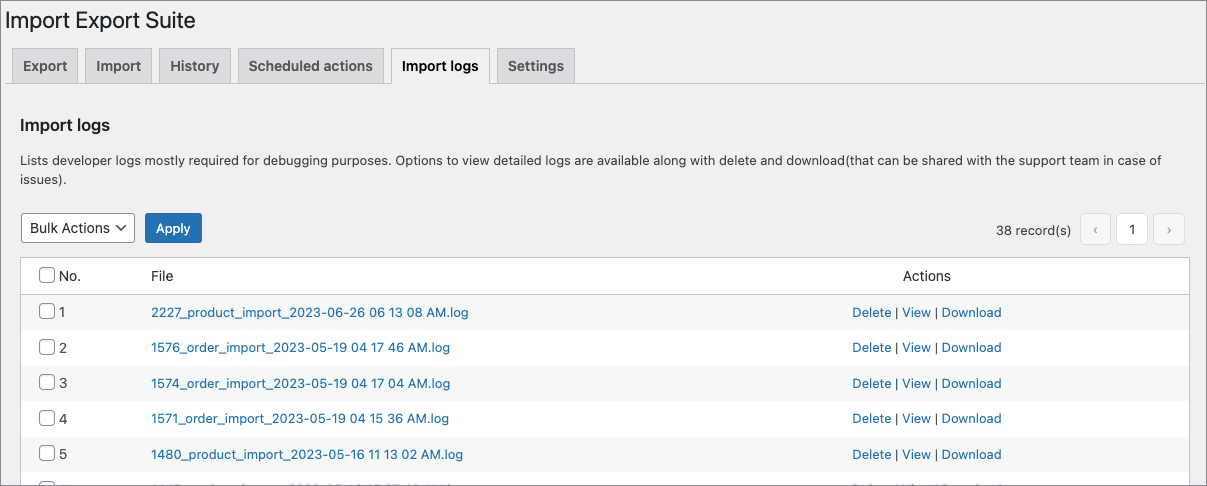Viewport: 1207px width, 486px height.
Task: Tick checkbox for log number 5
Action: (47, 453)
